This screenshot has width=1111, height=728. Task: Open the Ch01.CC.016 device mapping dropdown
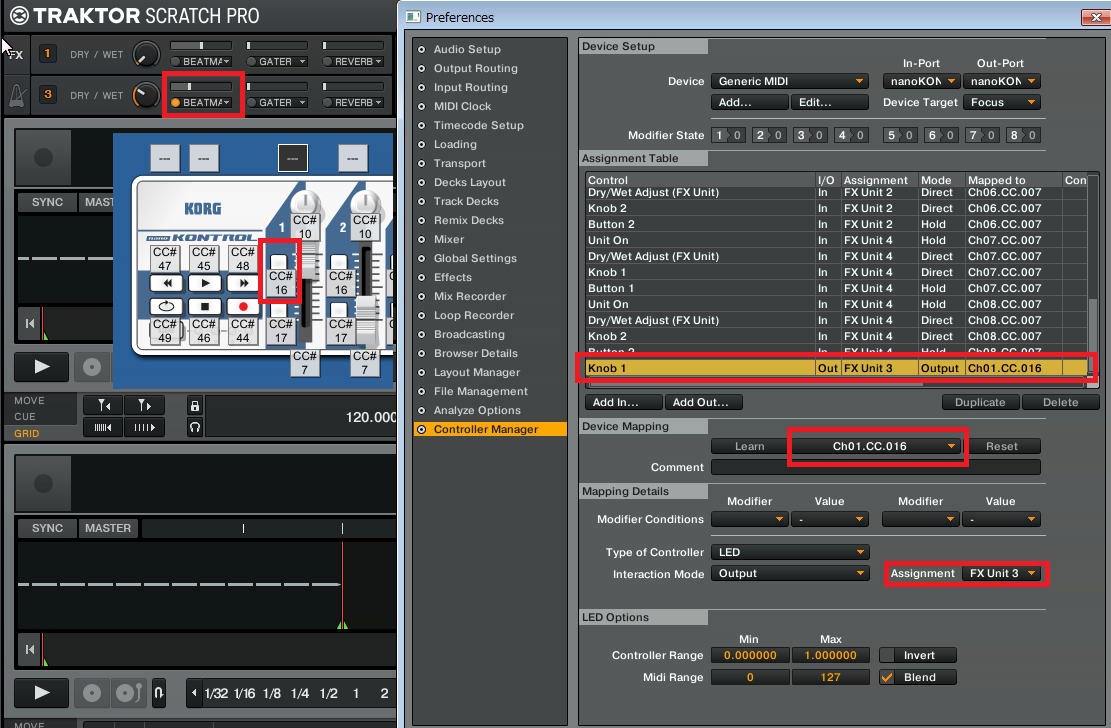pos(876,447)
